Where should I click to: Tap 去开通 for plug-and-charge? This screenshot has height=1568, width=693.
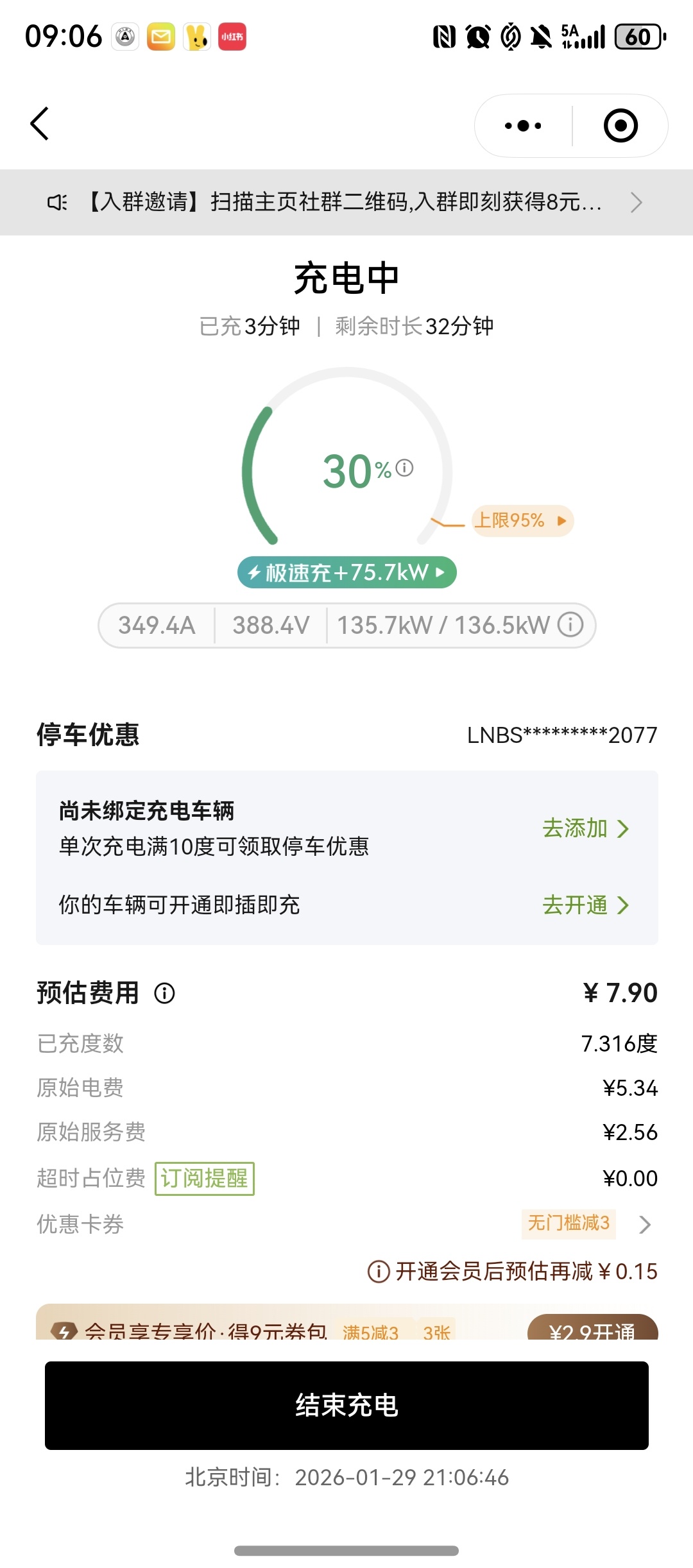click(585, 905)
